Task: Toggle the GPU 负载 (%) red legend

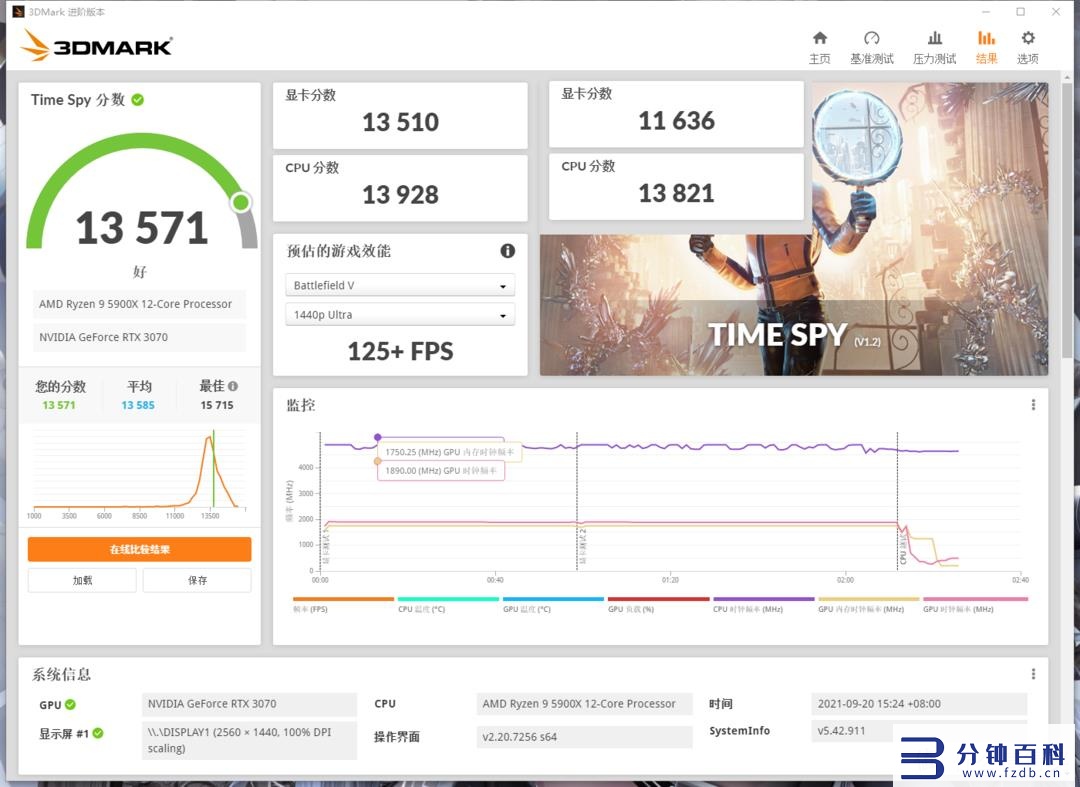Action: click(658, 605)
